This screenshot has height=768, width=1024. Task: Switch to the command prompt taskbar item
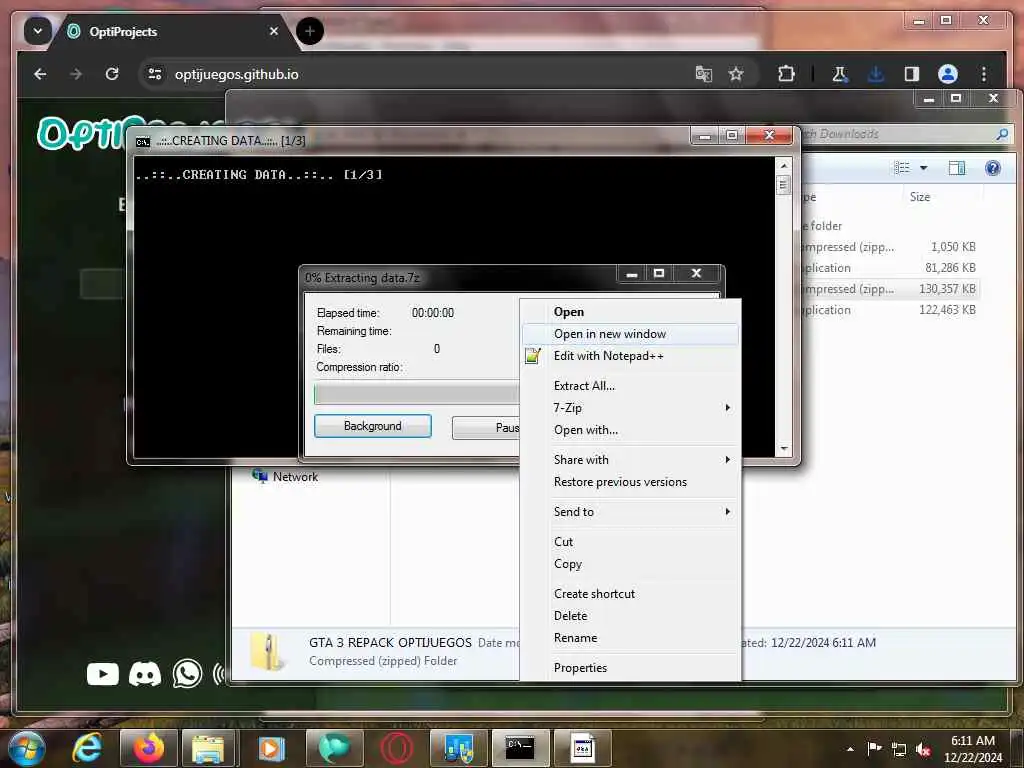pyautogui.click(x=520, y=748)
